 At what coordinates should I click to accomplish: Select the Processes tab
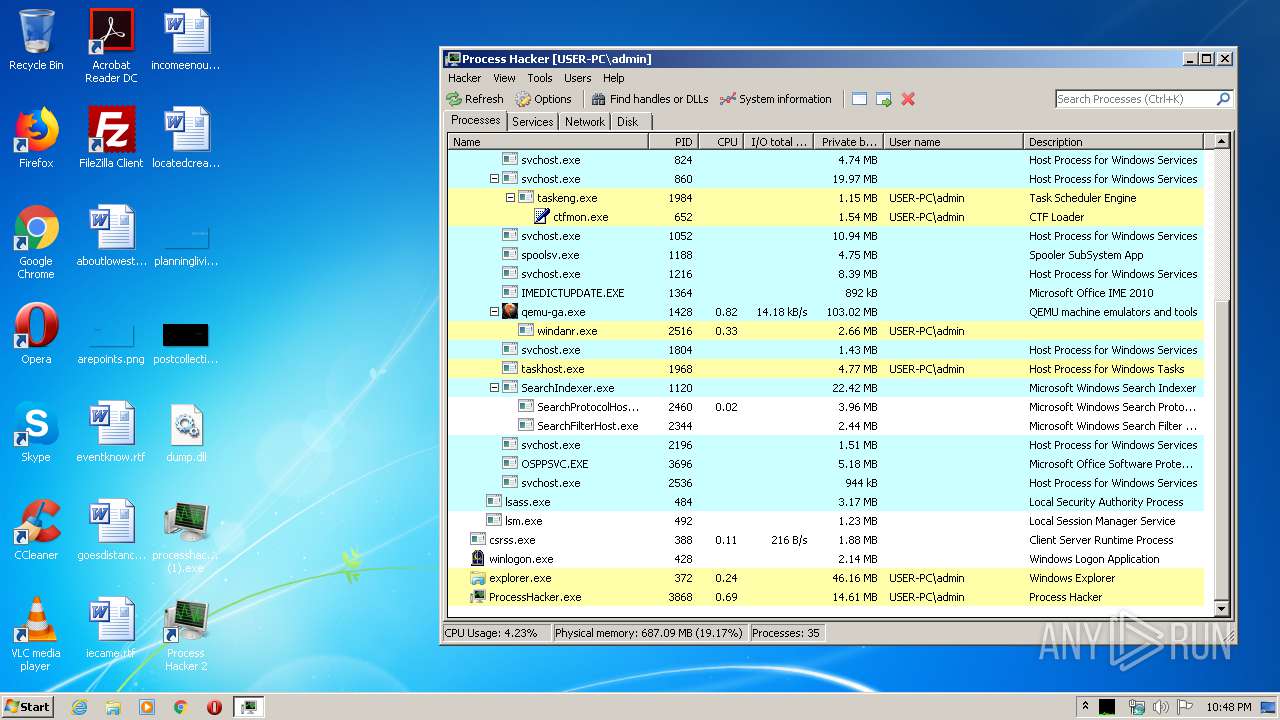pyautogui.click(x=475, y=120)
